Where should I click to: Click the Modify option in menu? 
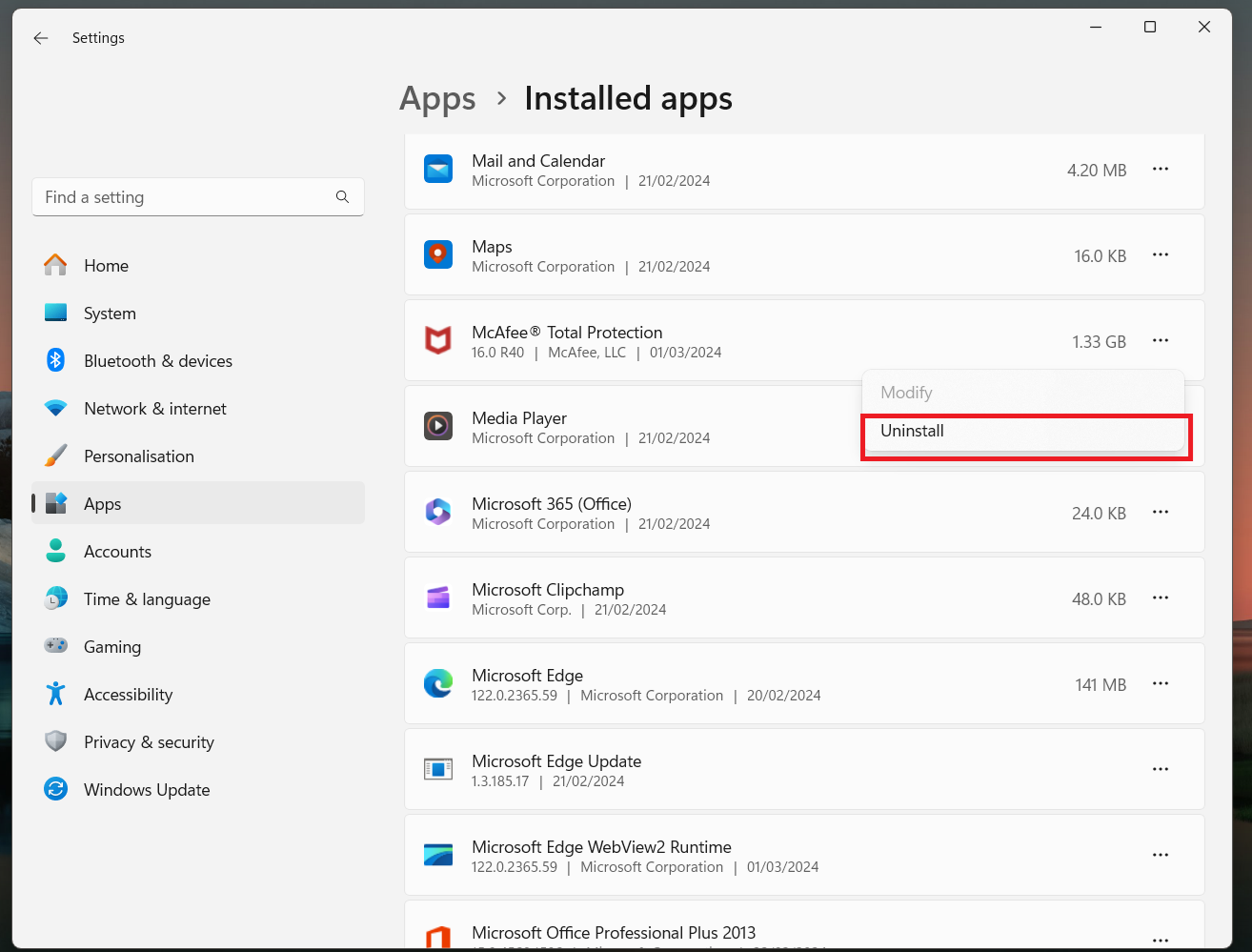[906, 393]
